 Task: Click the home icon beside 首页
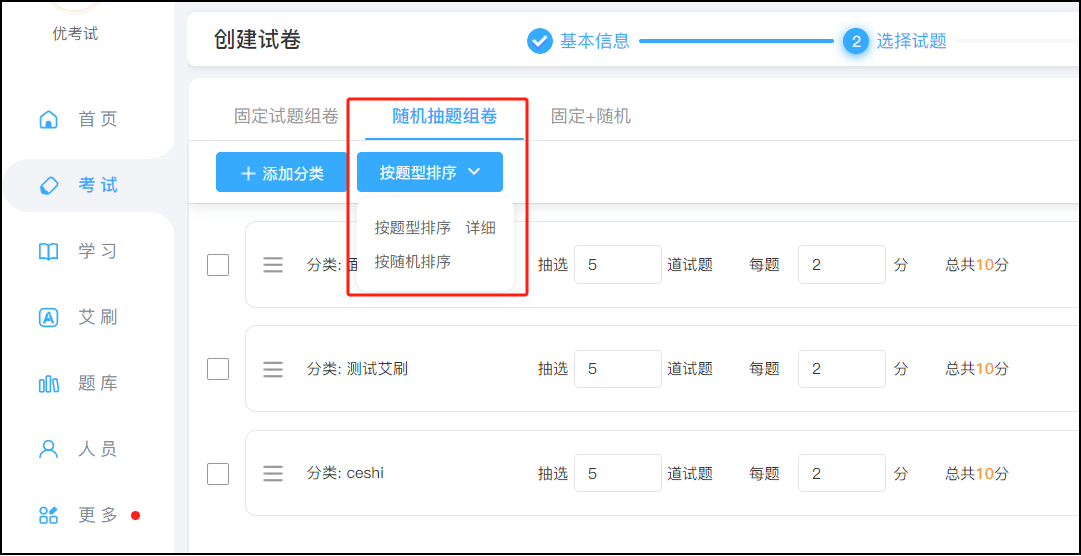click(48, 119)
